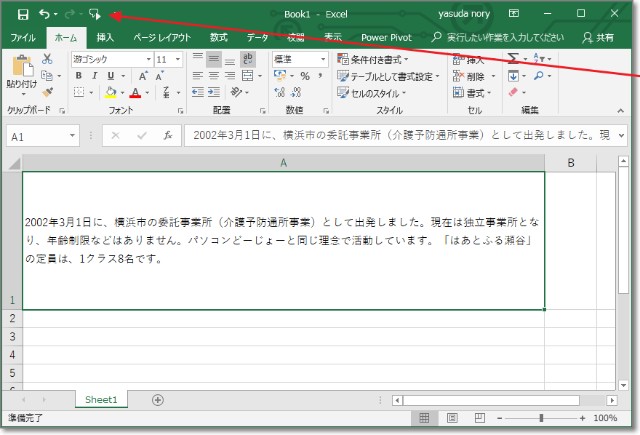
Task: Click the AutoSum sigma icon
Action: (x=514, y=59)
